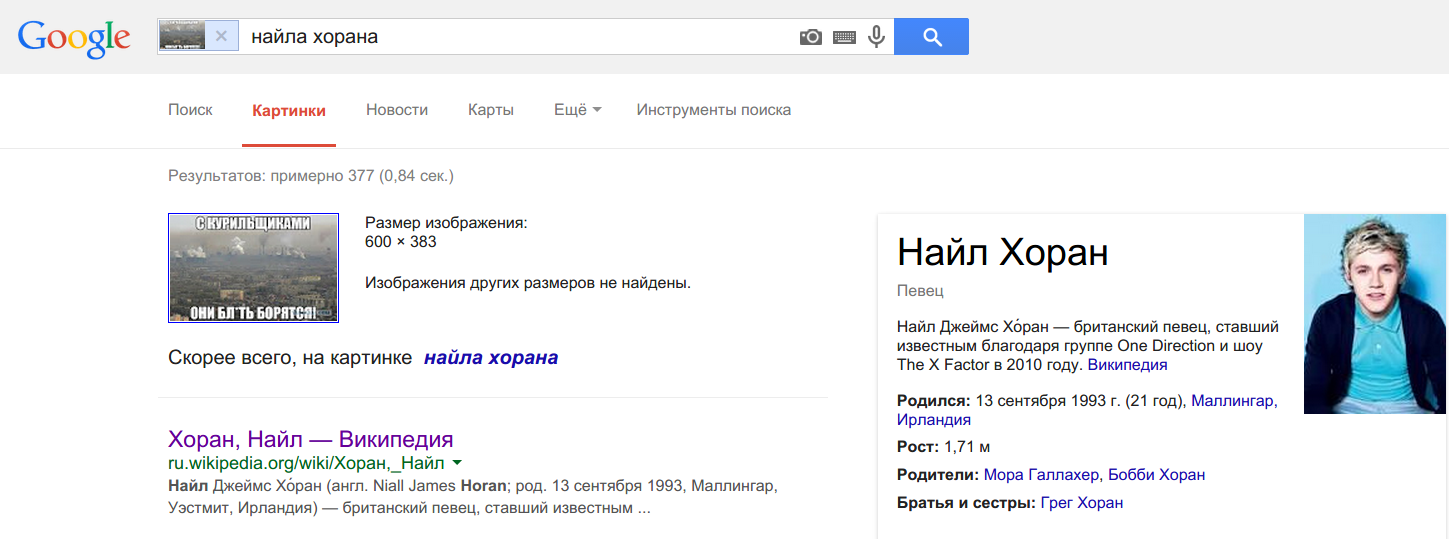1449x539 pixels.
Task: Click the Википедия link in knowledge panel
Action: tap(1128, 365)
